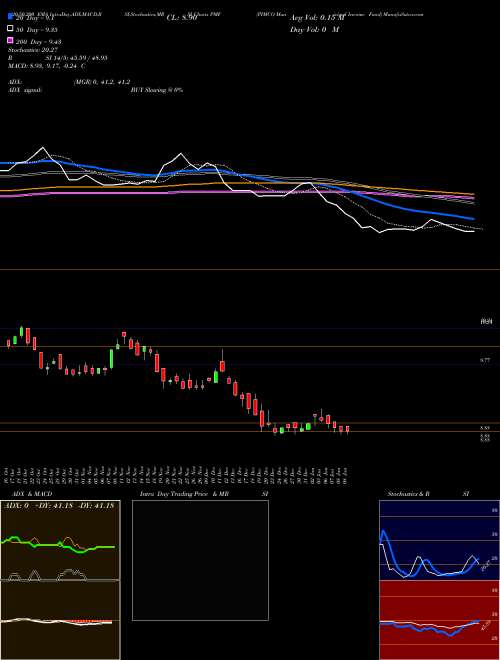Click the 9.77 price axis label

(485, 360)
